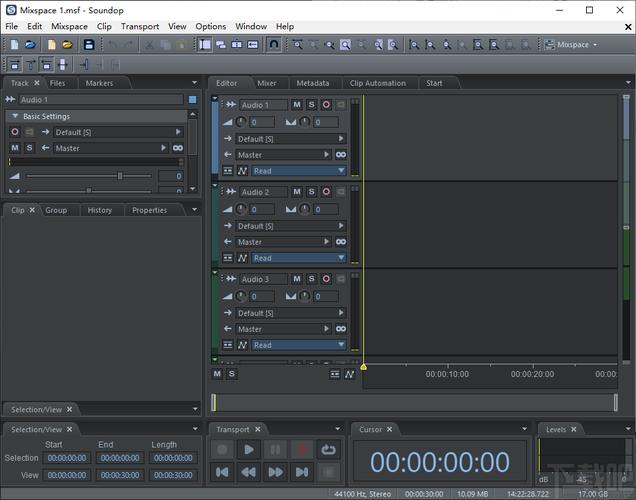636x500 pixels.
Task: Open the automation curve icon on Audio 1
Action: pos(243,171)
